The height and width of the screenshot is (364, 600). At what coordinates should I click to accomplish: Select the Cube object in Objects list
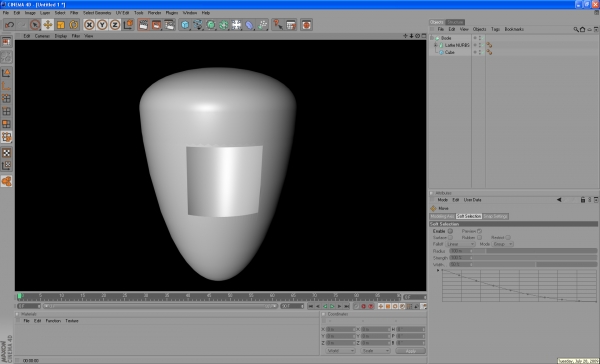450,52
